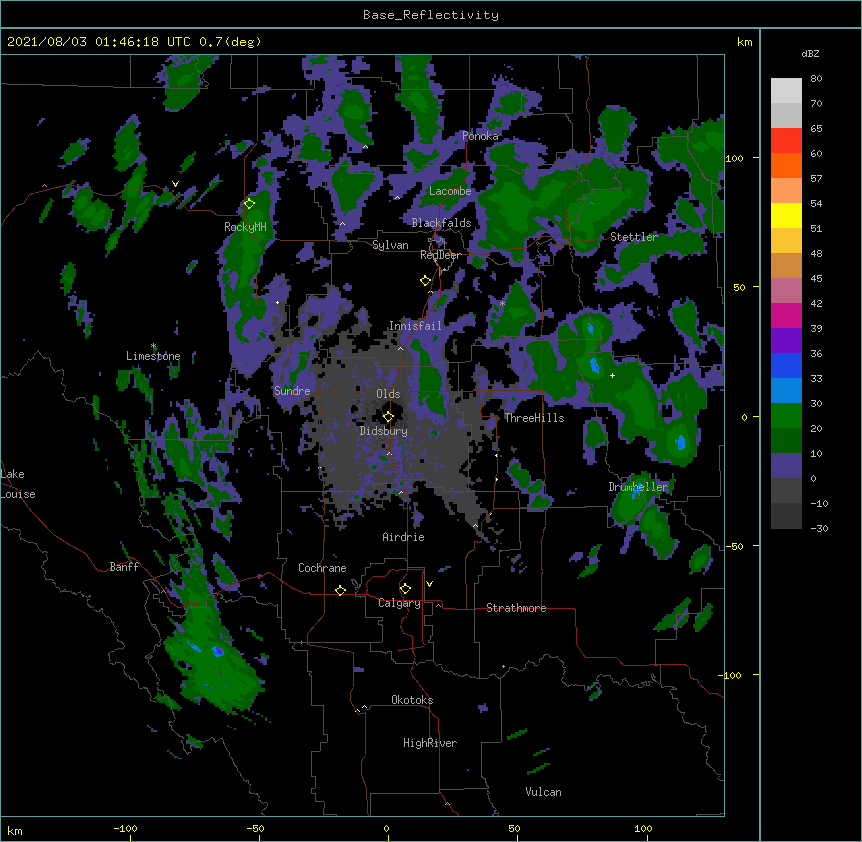The width and height of the screenshot is (862, 842).
Task: Click the RedDeer city label
Action: click(x=440, y=255)
